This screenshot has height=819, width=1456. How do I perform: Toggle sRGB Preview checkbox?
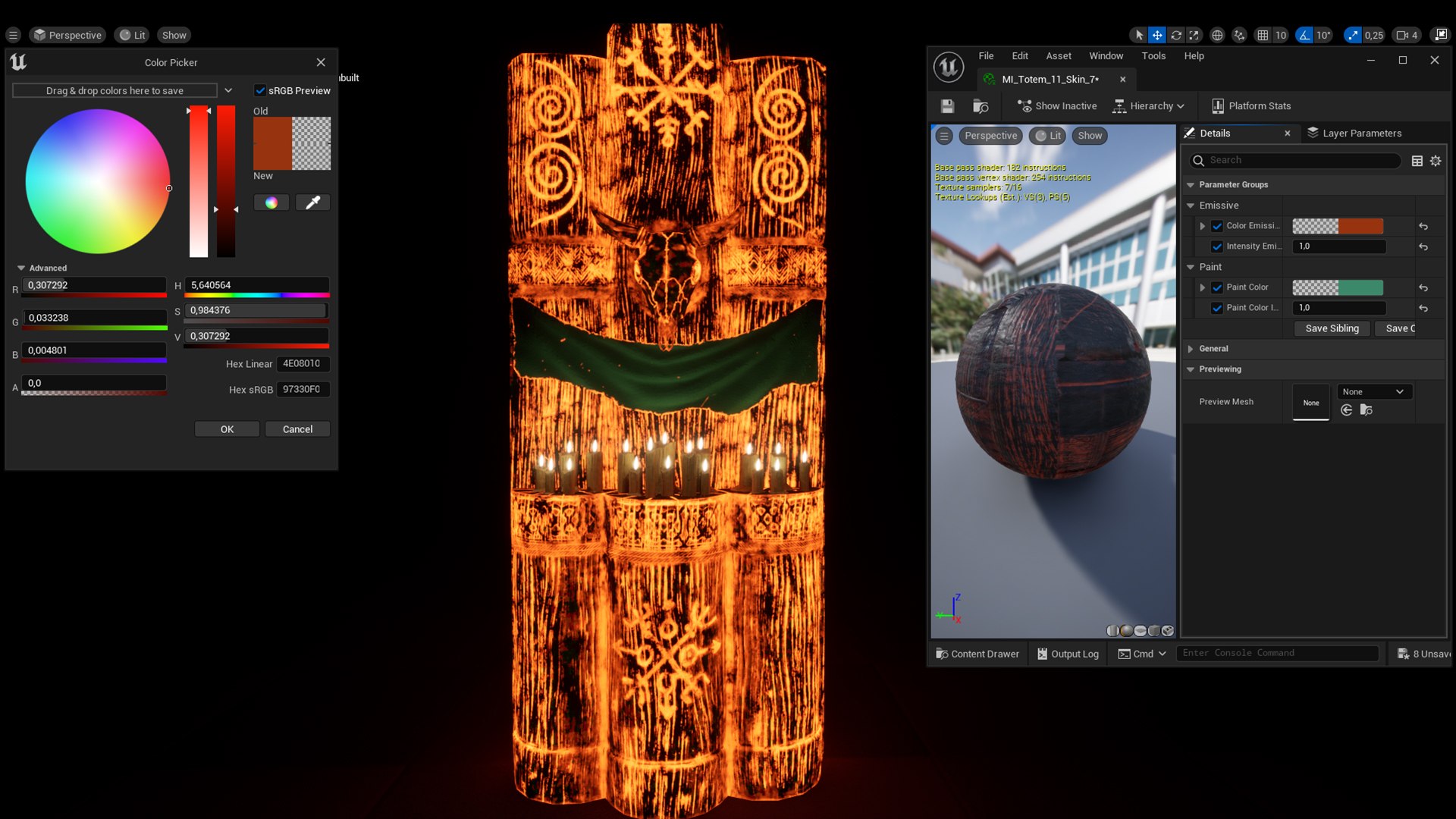point(260,90)
